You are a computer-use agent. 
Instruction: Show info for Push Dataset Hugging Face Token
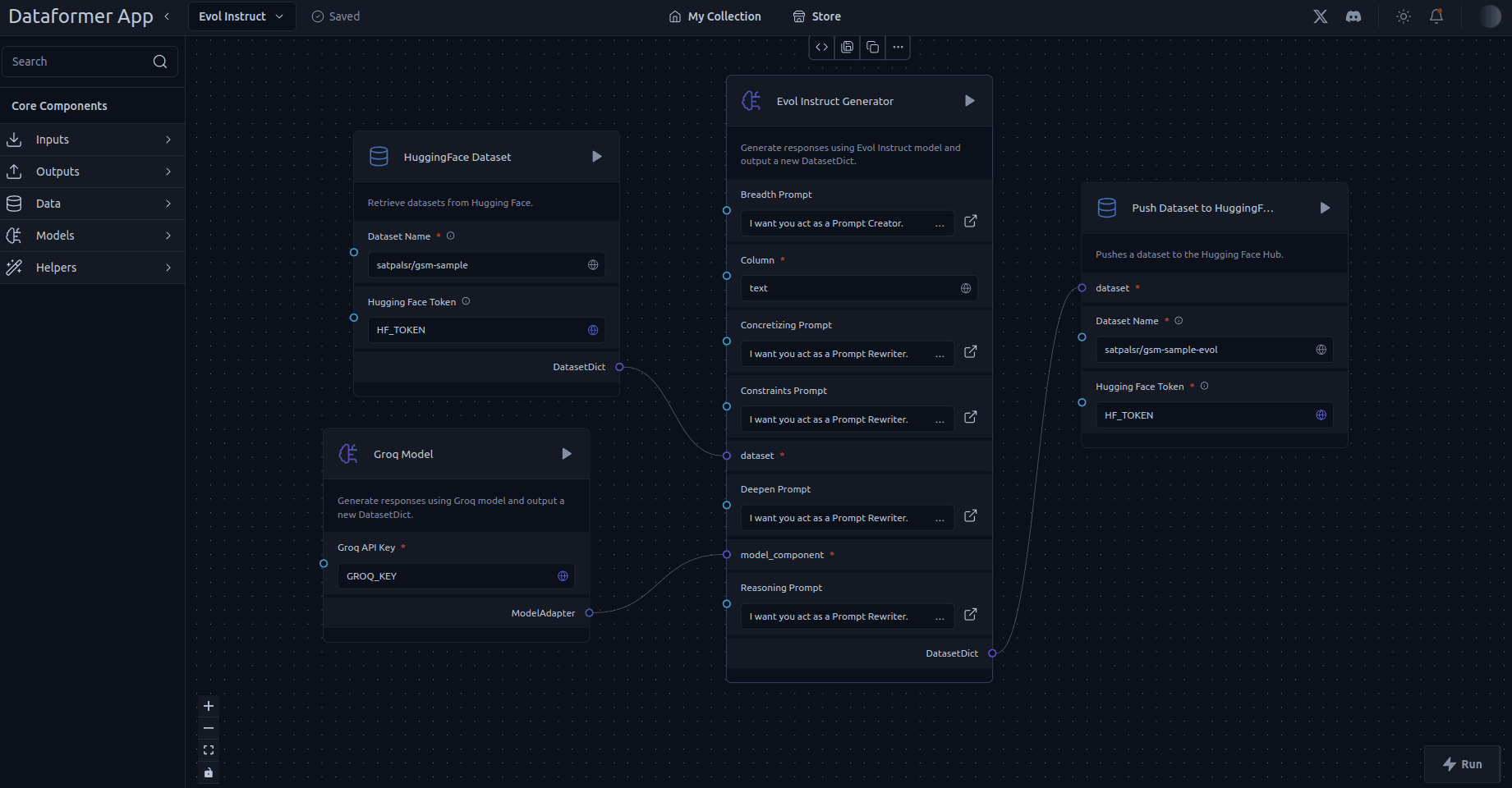click(x=1204, y=386)
